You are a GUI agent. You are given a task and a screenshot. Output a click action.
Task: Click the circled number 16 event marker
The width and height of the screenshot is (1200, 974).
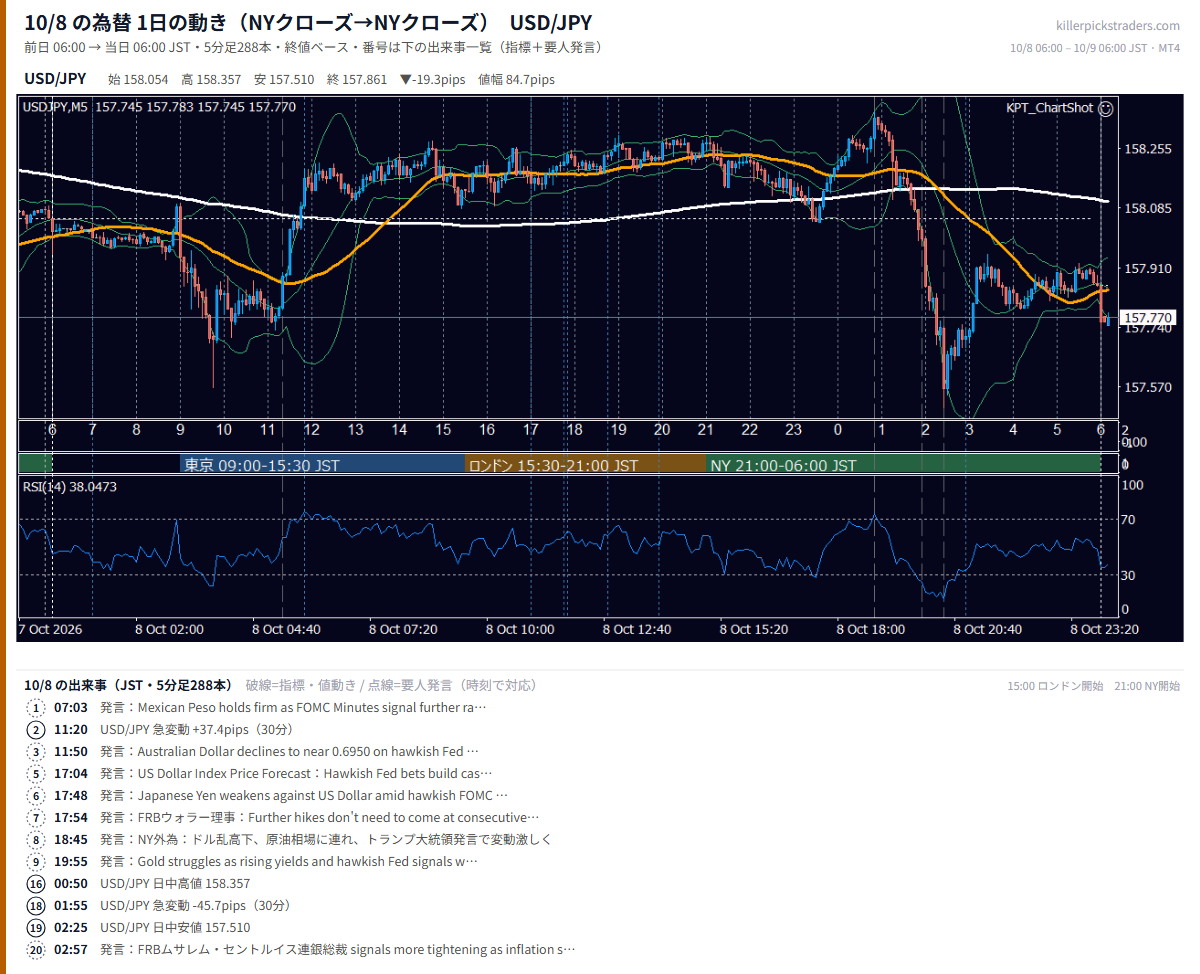point(36,883)
